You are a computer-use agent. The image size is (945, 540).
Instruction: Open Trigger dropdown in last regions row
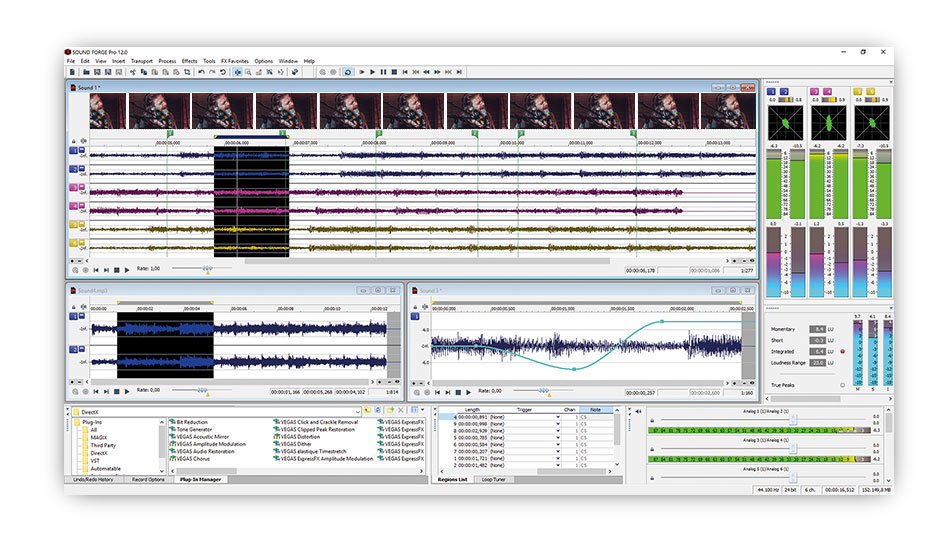click(x=557, y=466)
